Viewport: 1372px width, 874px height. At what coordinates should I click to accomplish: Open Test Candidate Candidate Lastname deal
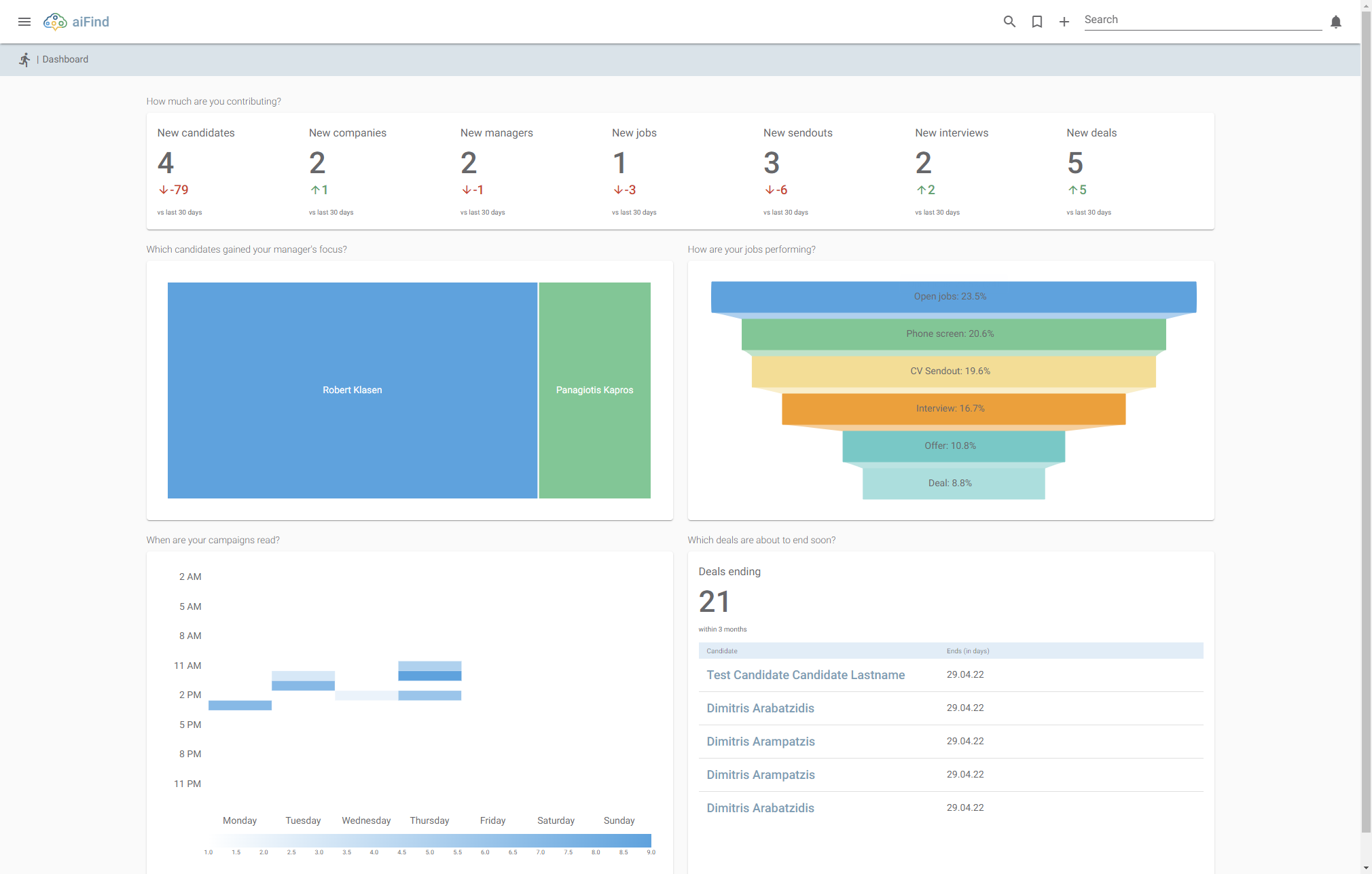click(x=805, y=674)
